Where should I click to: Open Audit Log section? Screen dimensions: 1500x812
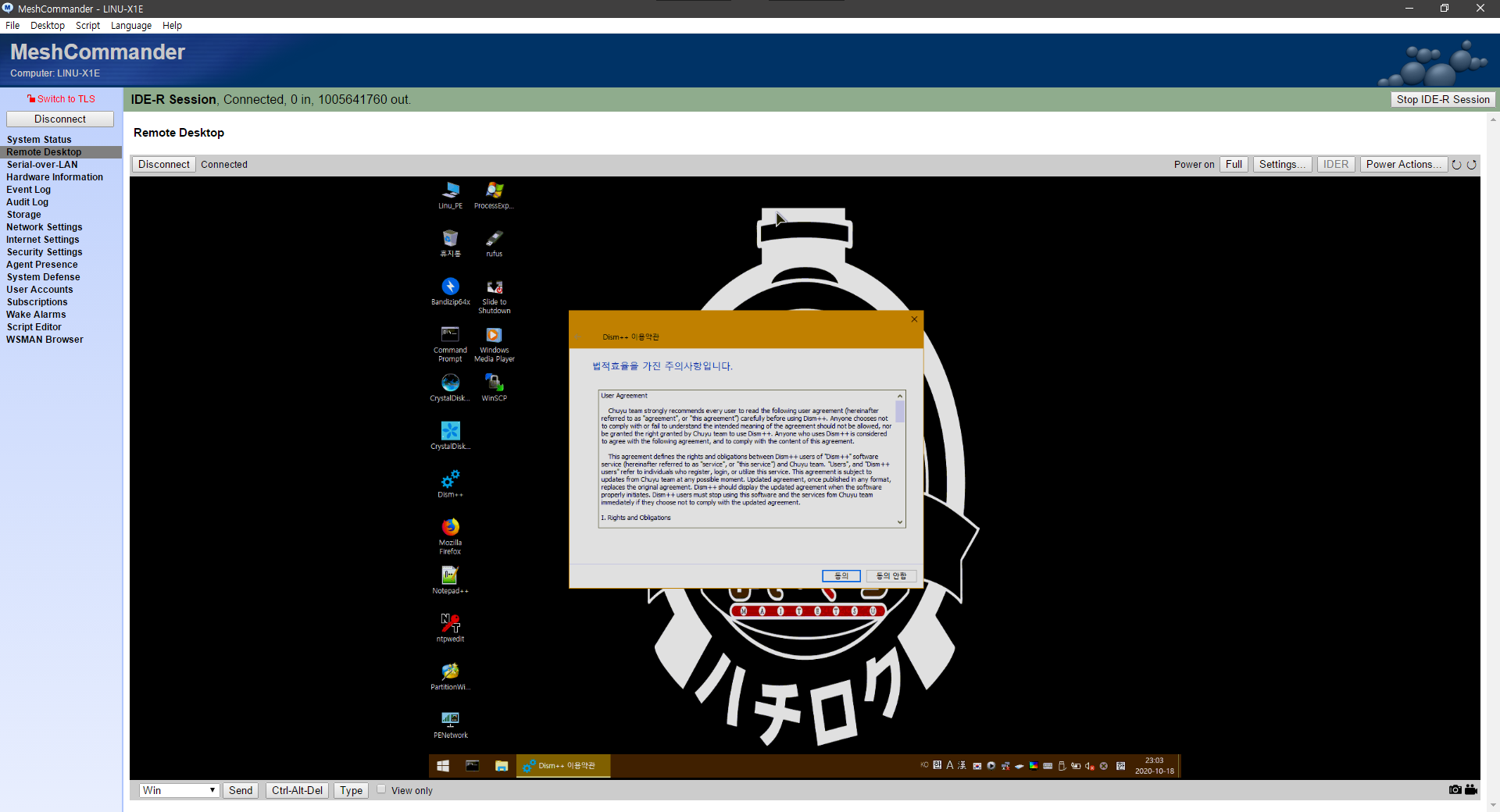[x=27, y=202]
